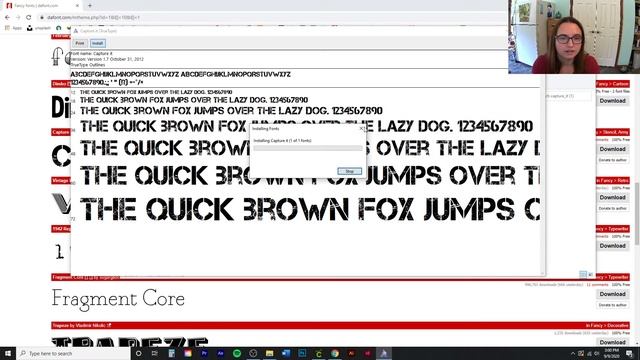Open Spotify from the taskbar
This screenshot has width=640, height=360.
(237, 353)
